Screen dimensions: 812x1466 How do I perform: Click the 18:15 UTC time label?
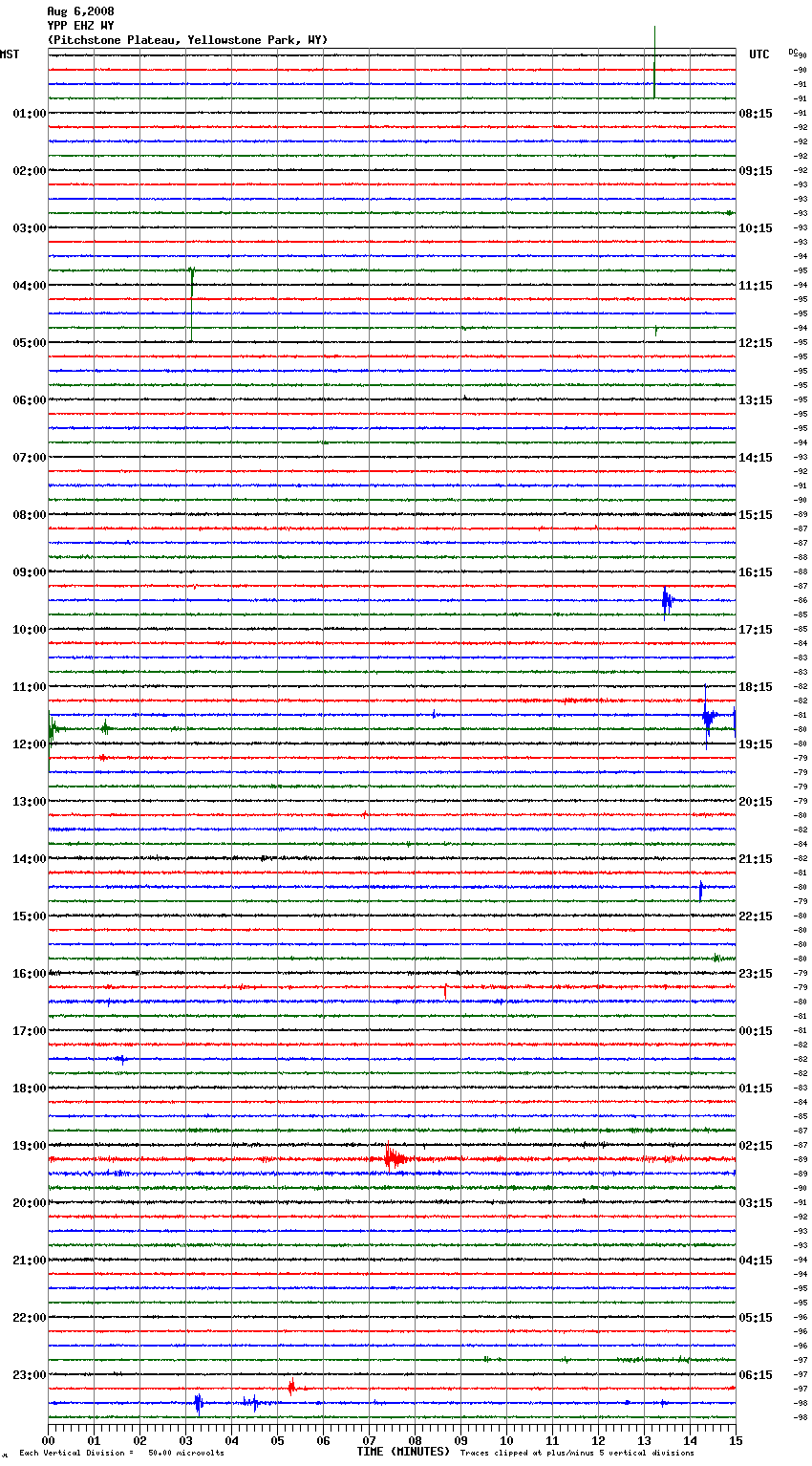tap(756, 687)
